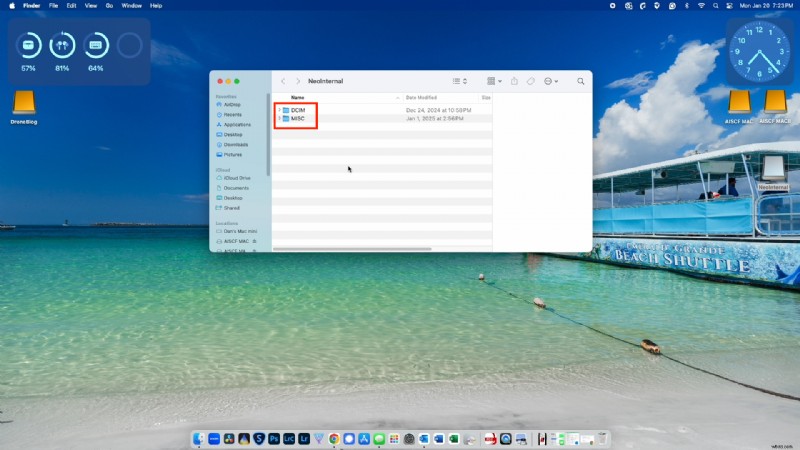Open Photoshop from the Dock
This screenshot has width=800, height=450.
[273, 439]
